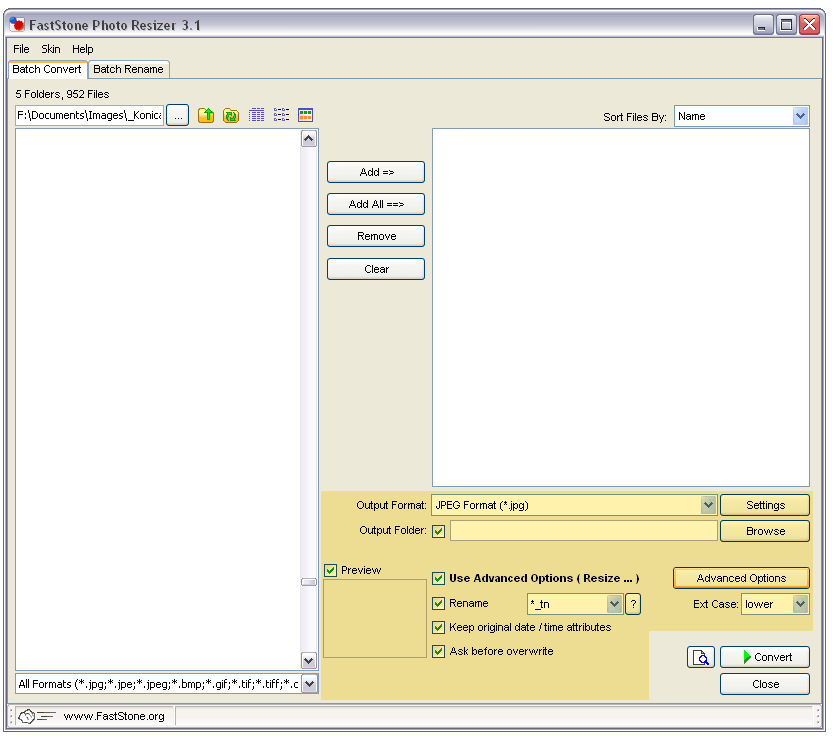Click the refresh folder icon
This screenshot has width=833, height=739.
(x=231, y=115)
